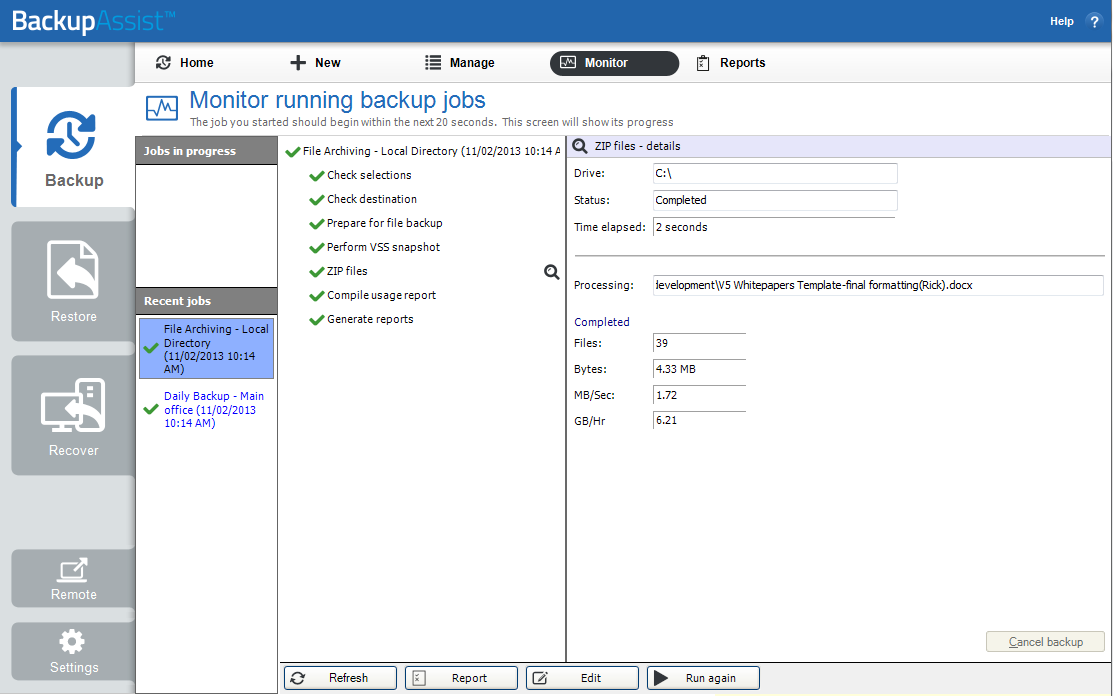
Task: Click the Cancel backup button
Action: (x=1045, y=641)
